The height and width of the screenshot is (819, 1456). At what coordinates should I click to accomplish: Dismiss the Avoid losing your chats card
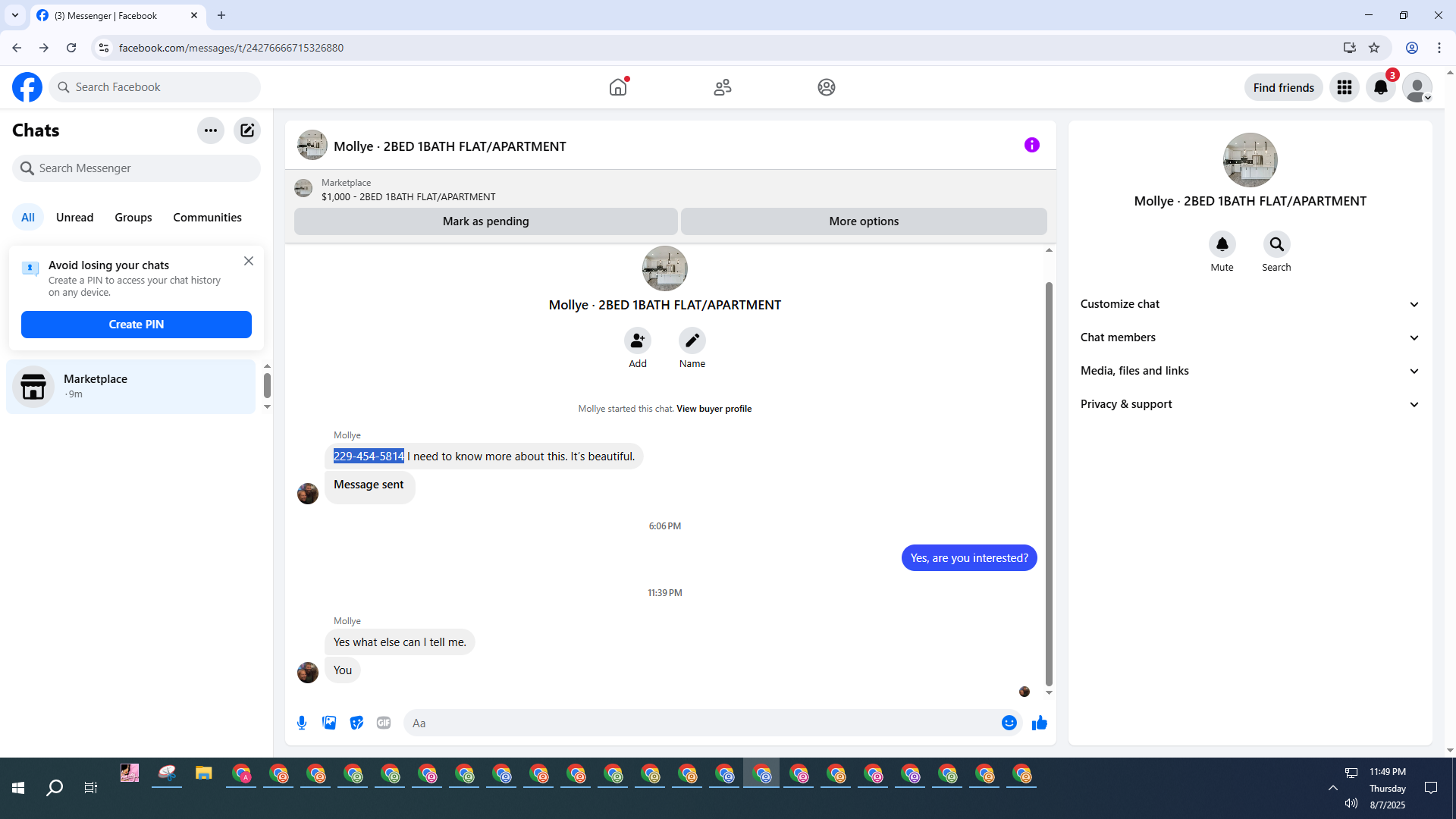click(x=249, y=261)
